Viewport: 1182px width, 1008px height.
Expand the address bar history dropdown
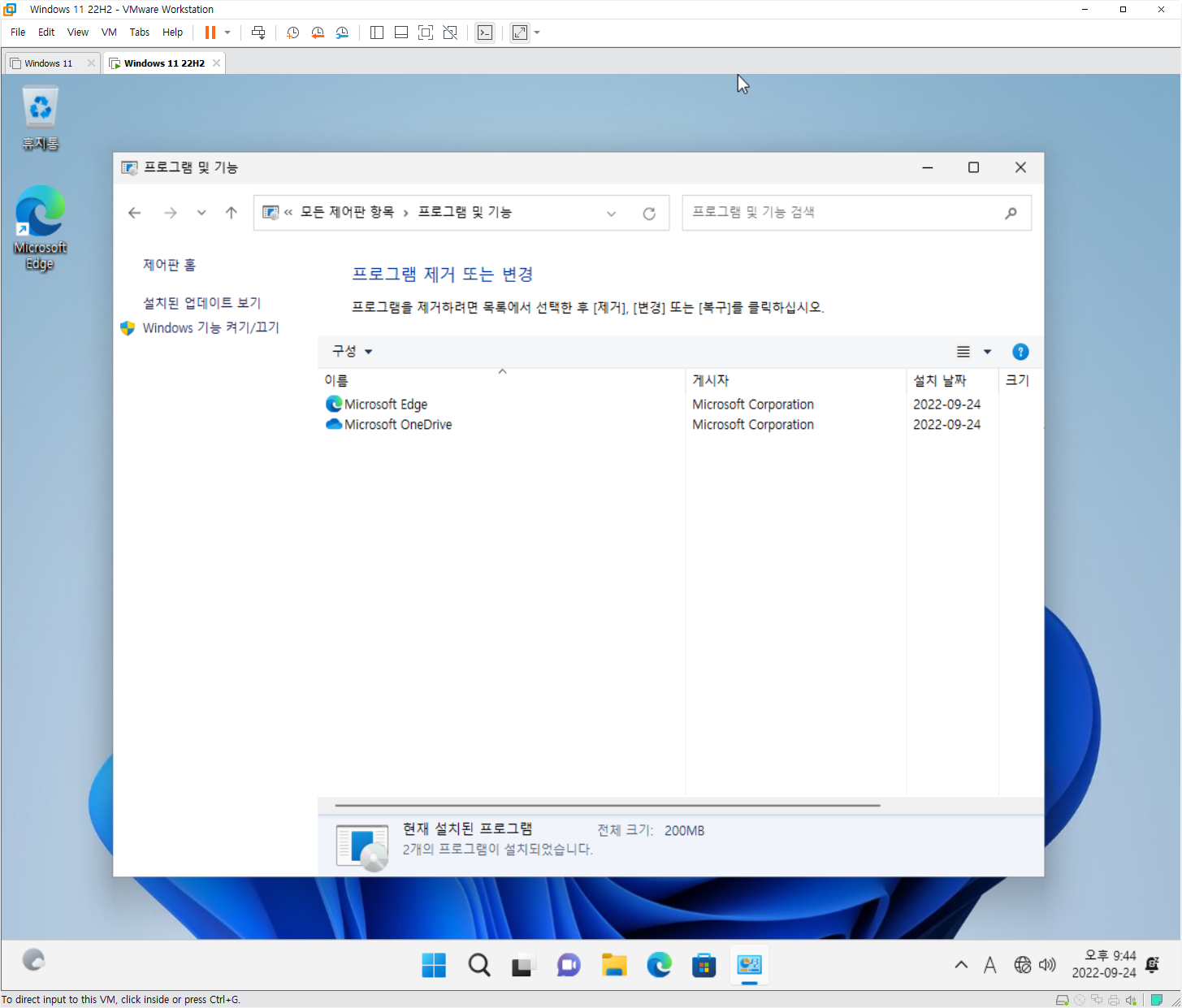[612, 214]
